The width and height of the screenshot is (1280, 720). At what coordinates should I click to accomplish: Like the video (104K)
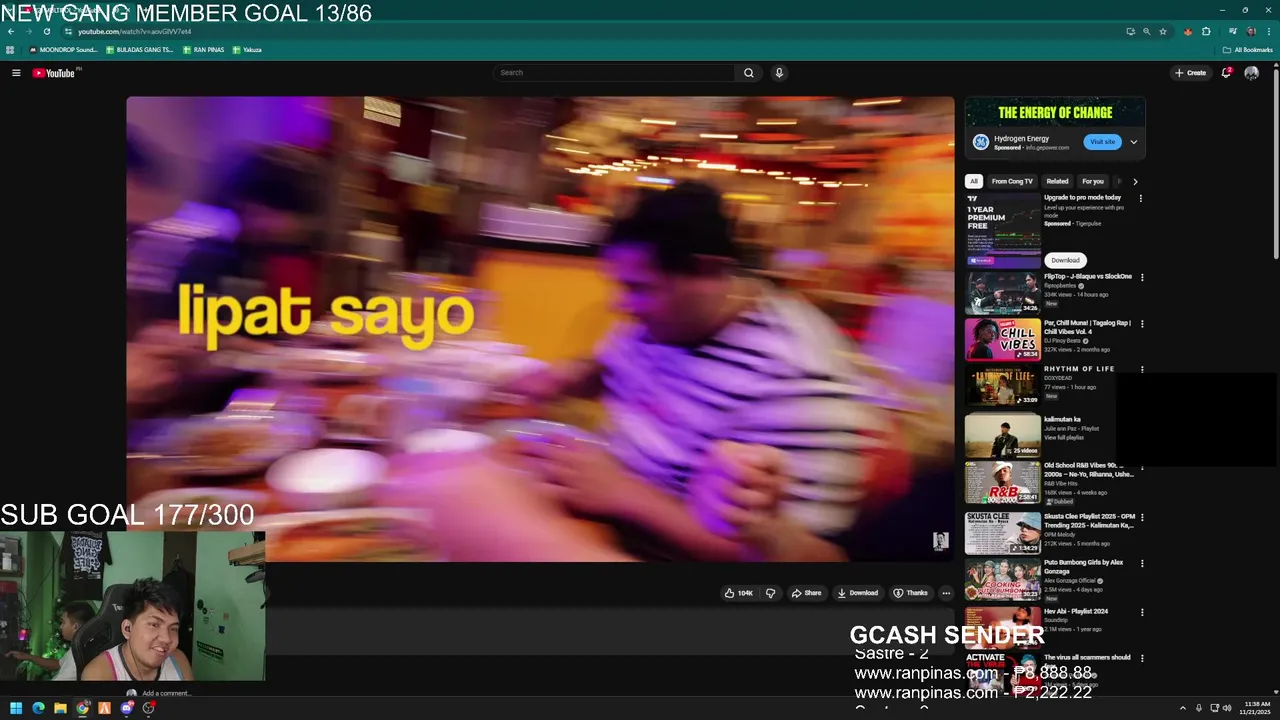(738, 593)
